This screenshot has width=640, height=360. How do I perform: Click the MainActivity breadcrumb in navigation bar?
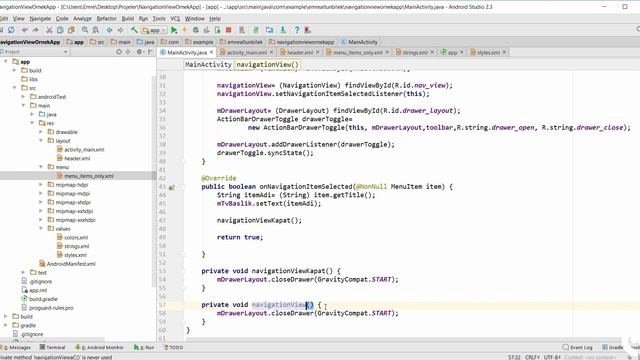point(359,42)
